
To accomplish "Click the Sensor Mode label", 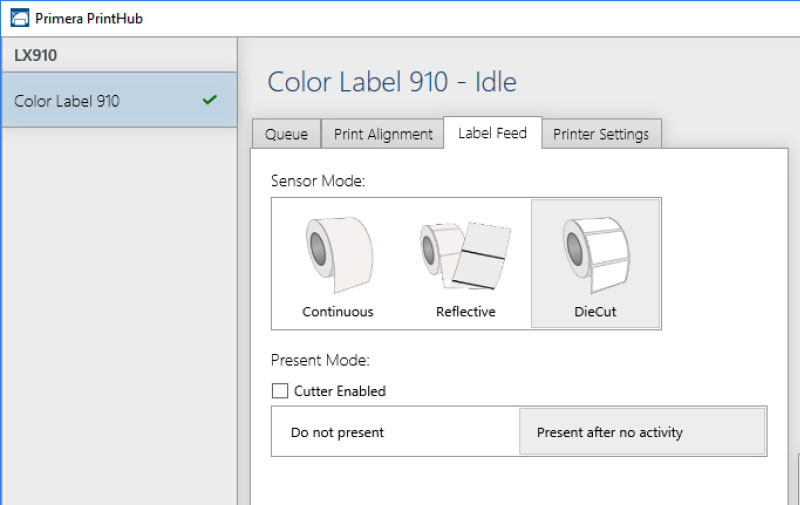I will 318,181.
